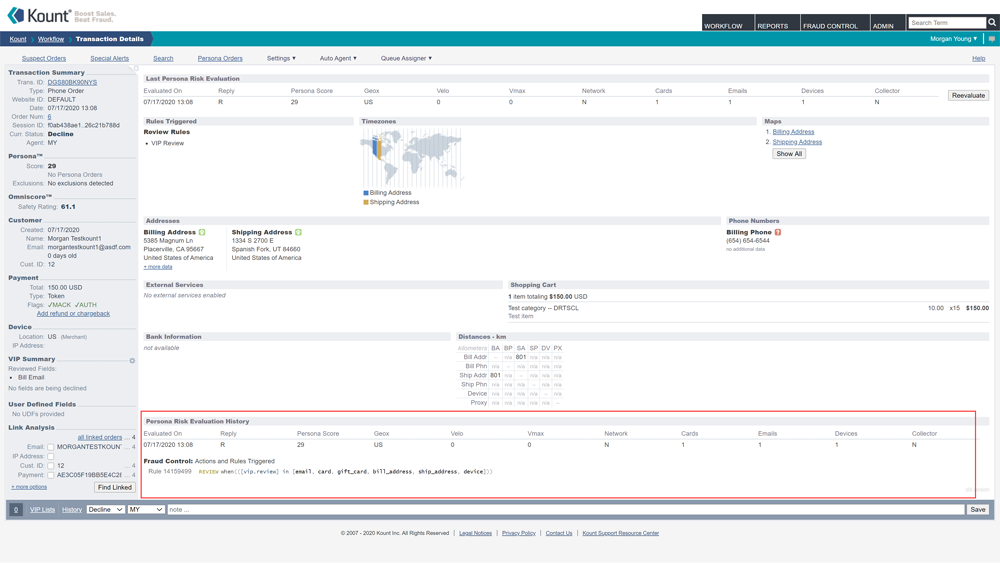Open the Fraud Control menu tab
Image resolution: width=1000 pixels, height=563 pixels.
[830, 26]
